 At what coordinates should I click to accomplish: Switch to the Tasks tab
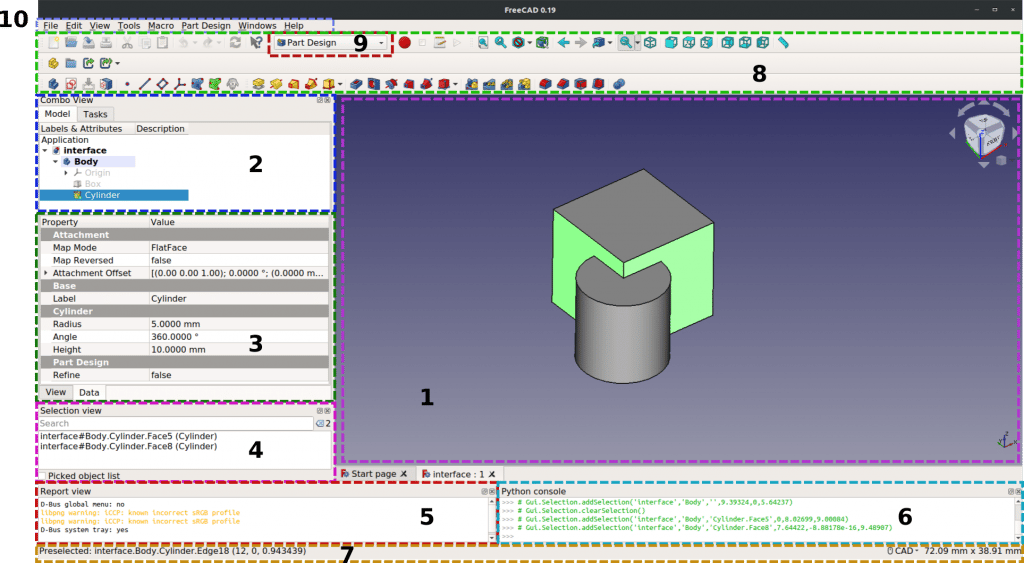click(x=95, y=114)
